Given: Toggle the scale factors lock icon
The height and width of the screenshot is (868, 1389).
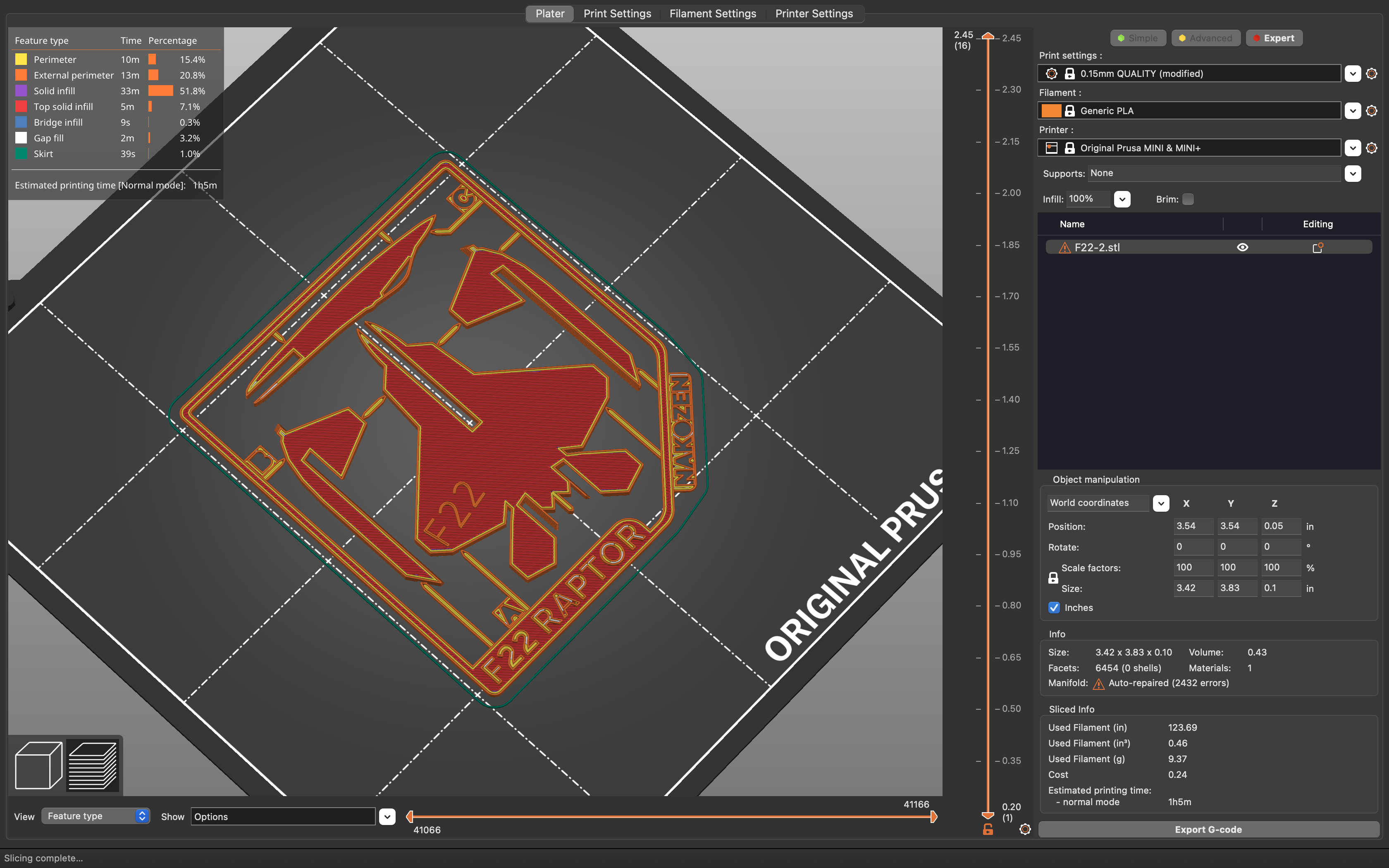Looking at the screenshot, I should click(1053, 578).
